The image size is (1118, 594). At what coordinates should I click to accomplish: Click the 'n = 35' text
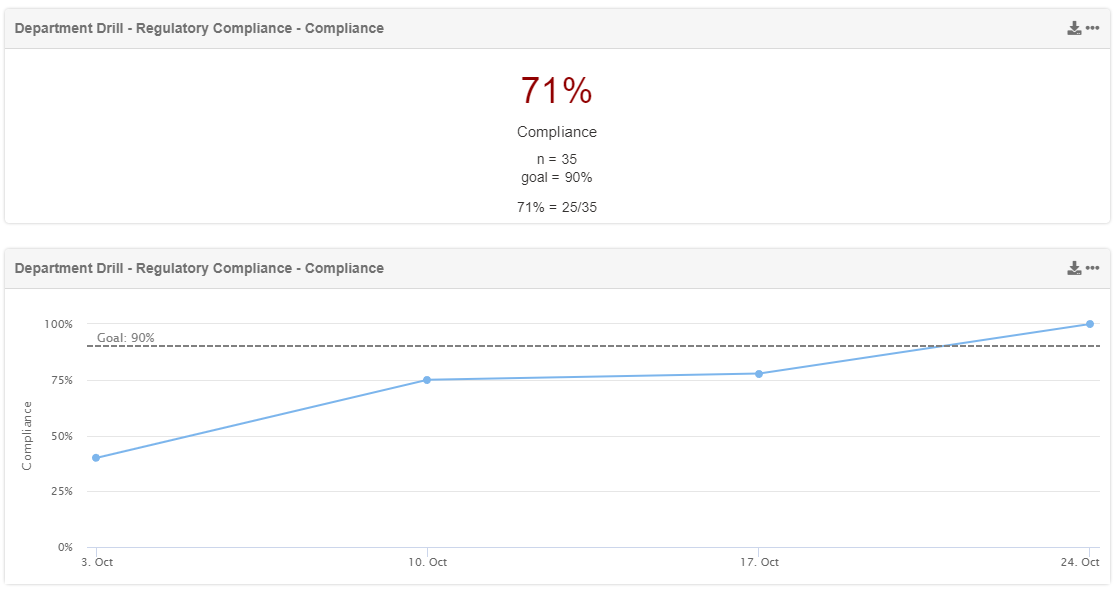[x=557, y=159]
